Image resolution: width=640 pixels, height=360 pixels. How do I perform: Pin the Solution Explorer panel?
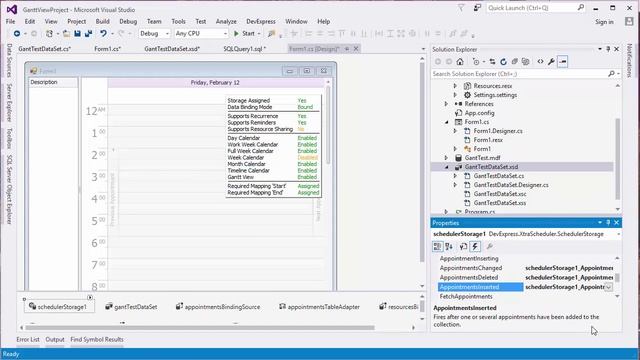coord(608,49)
